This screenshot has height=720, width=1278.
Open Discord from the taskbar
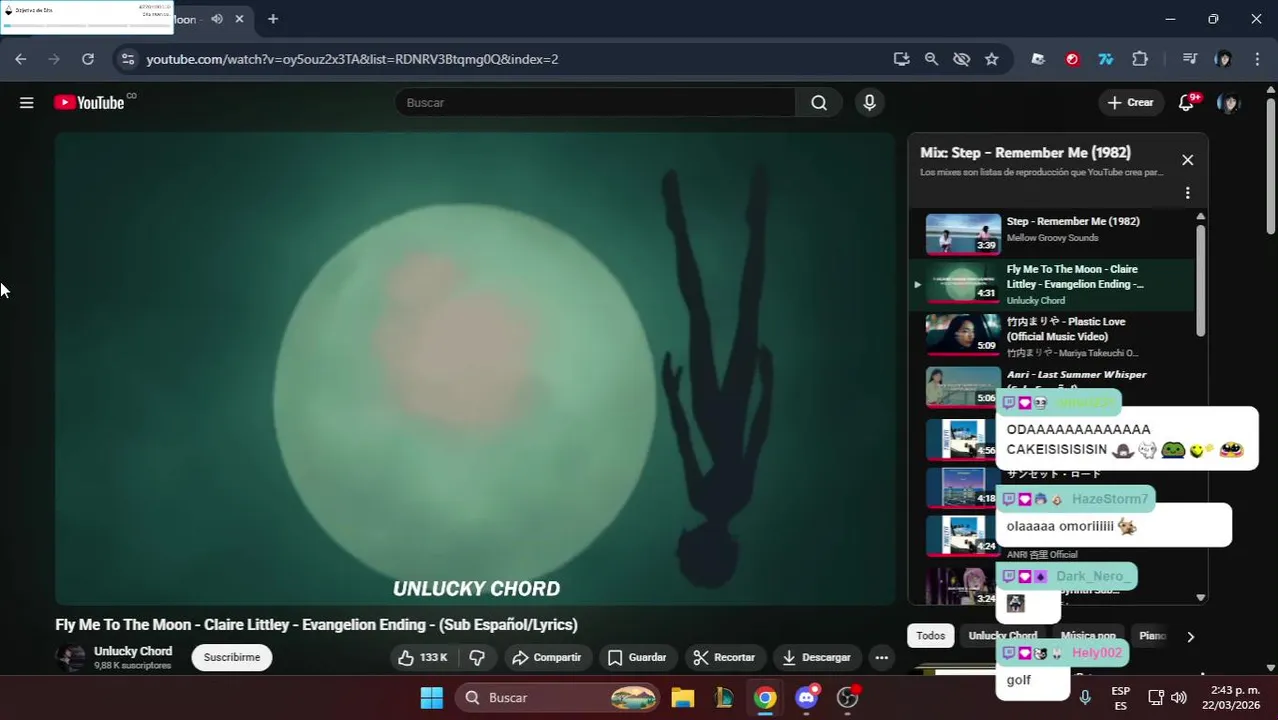806,697
